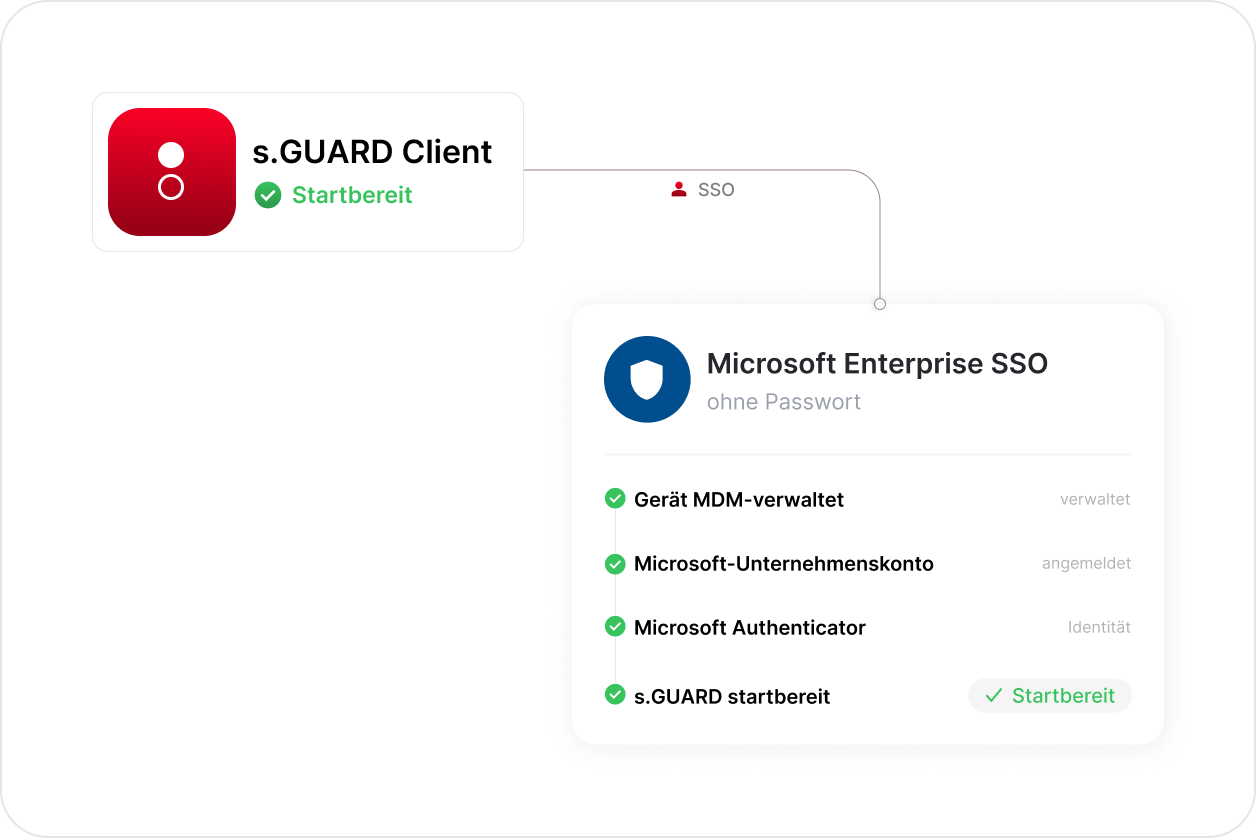The image size is (1256, 838).
Task: Click the green check for Microsoft Authenticator
Action: [615, 627]
